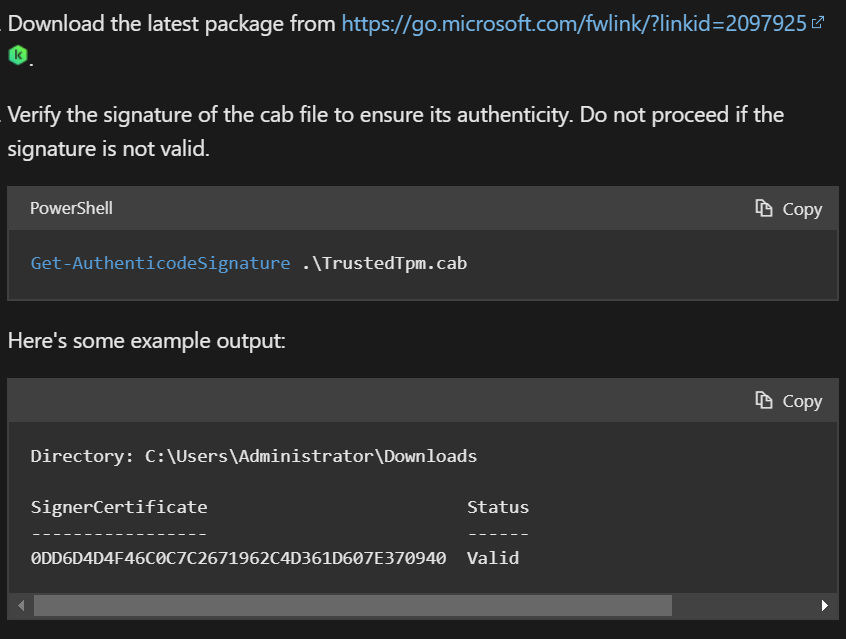
Task: Click the Directory path line in the output
Action: tap(254, 456)
